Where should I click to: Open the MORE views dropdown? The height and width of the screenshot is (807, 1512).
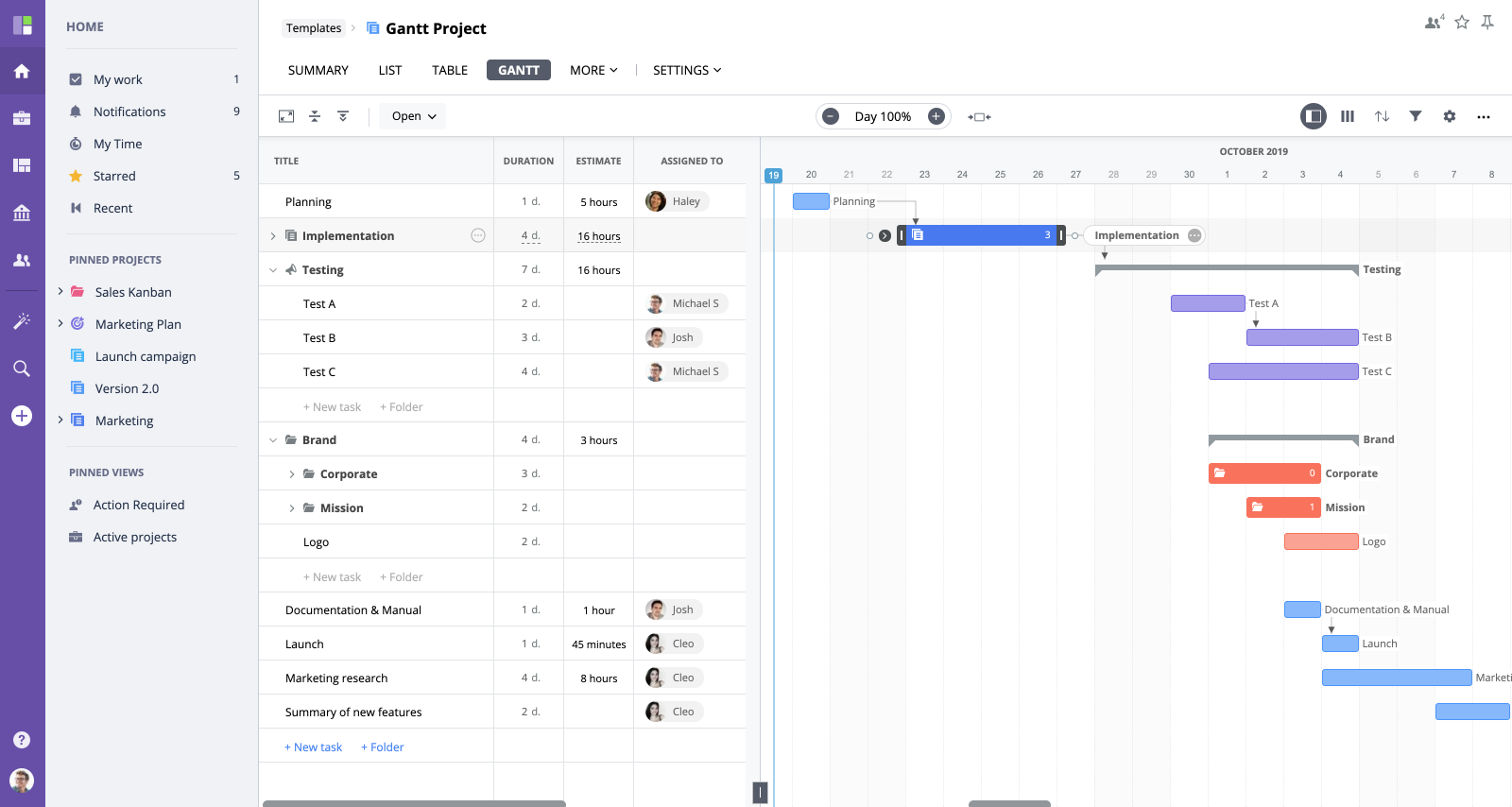[593, 70]
